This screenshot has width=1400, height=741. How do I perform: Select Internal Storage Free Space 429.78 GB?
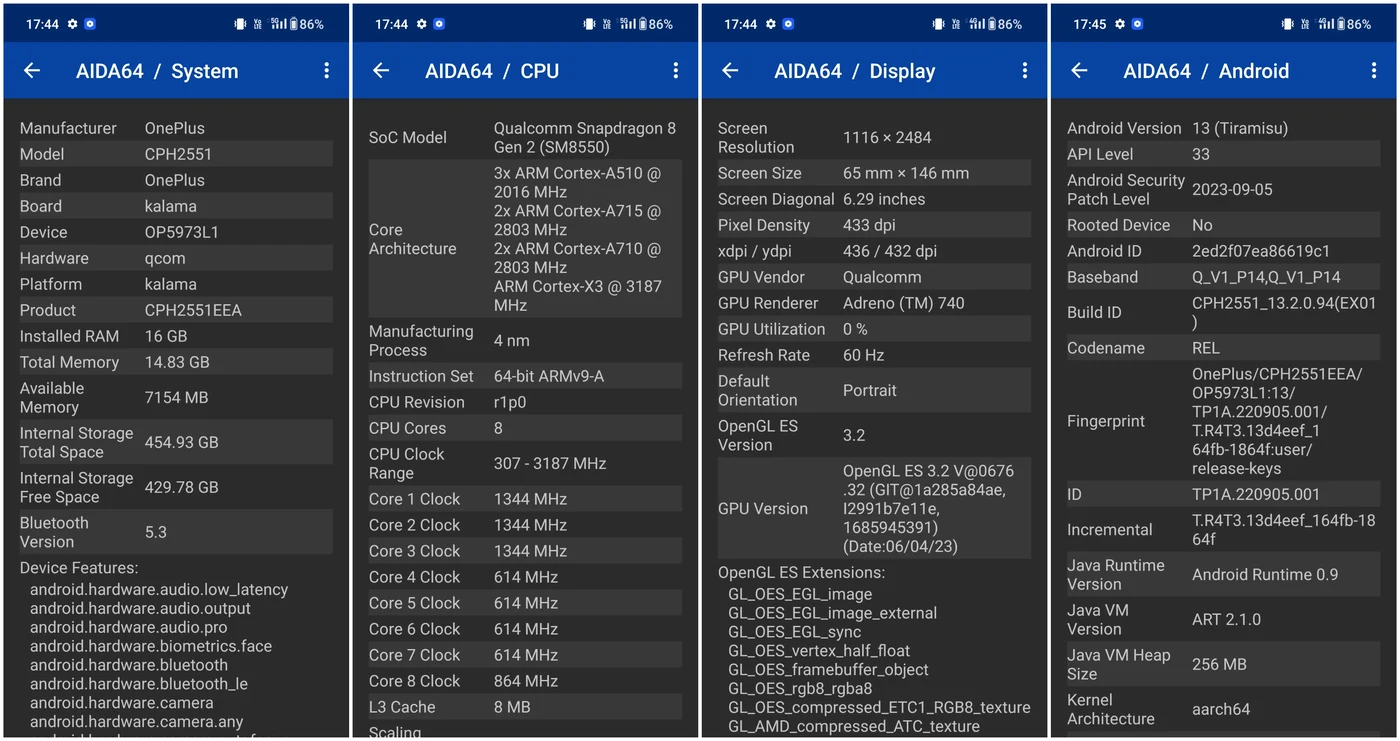click(181, 487)
